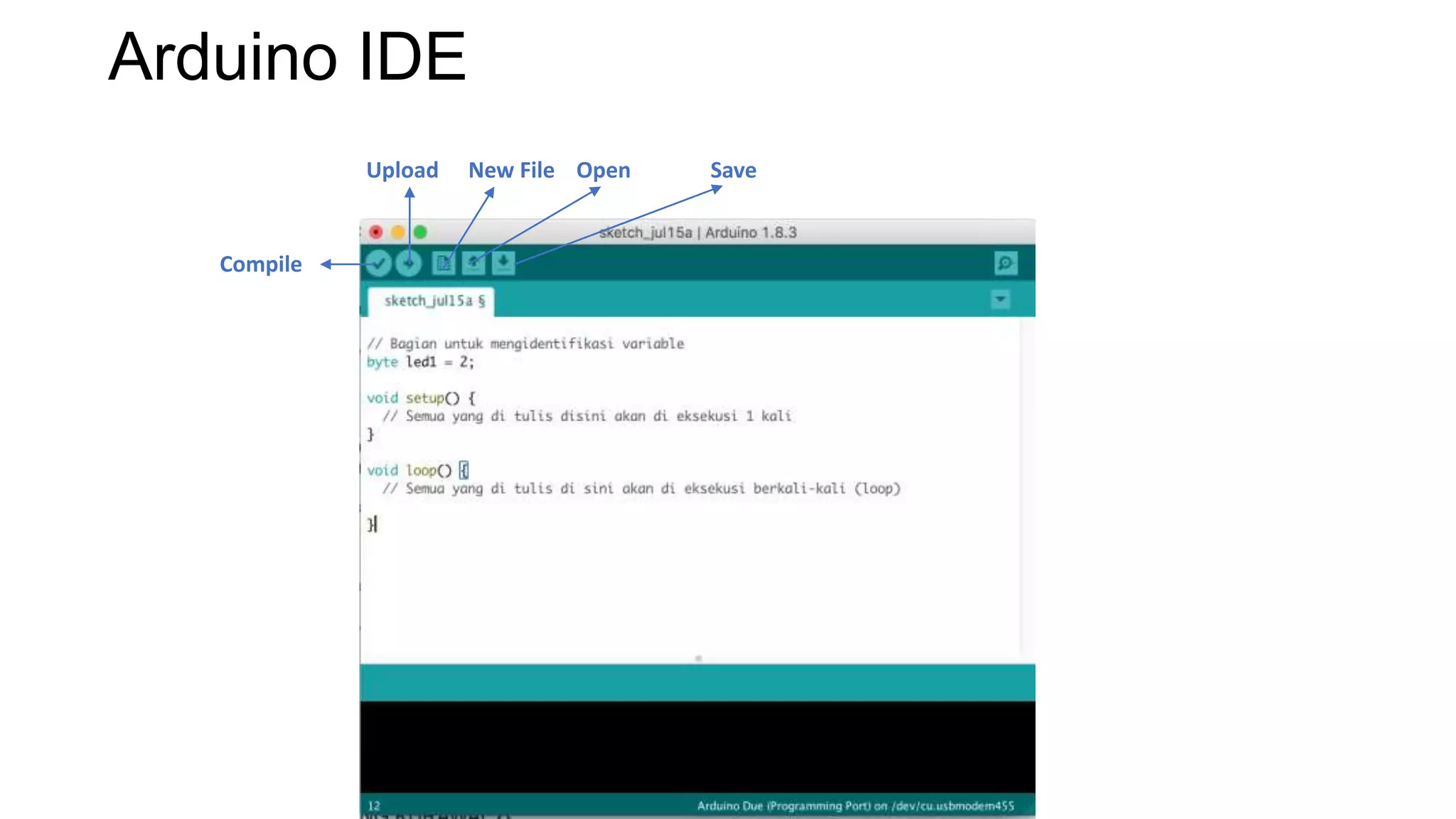Click the divider handle above the console

[698, 658]
